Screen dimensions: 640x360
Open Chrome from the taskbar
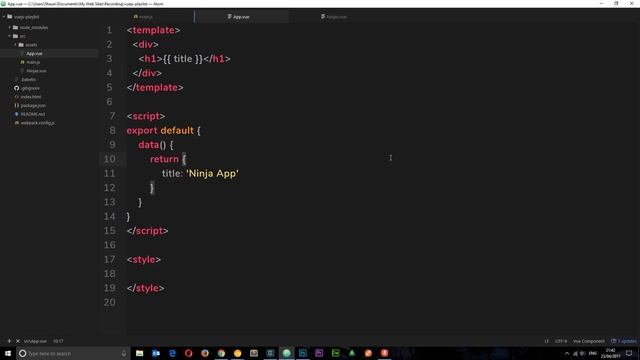[221, 353]
